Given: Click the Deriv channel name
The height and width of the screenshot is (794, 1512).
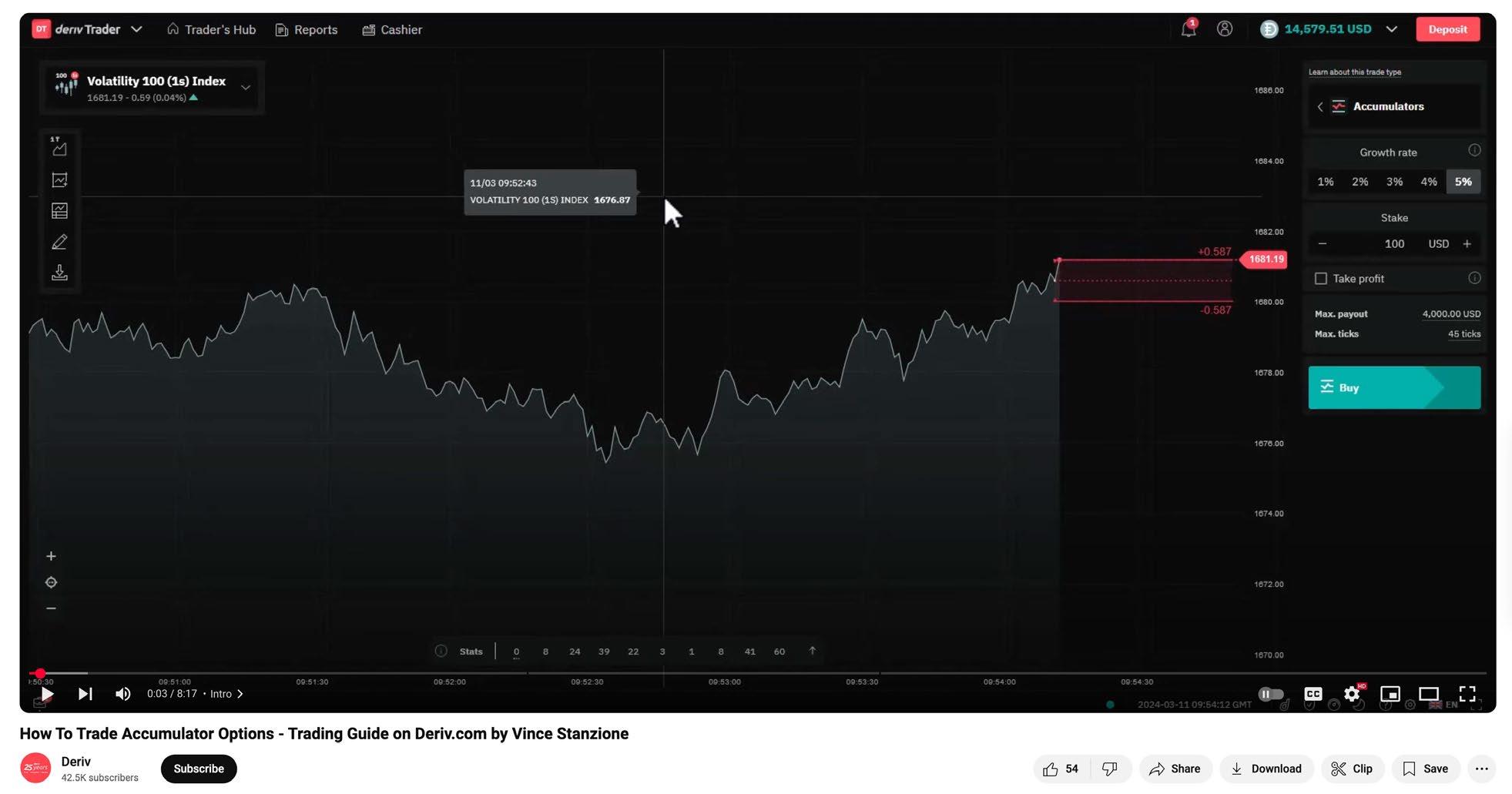Looking at the screenshot, I should (76, 761).
